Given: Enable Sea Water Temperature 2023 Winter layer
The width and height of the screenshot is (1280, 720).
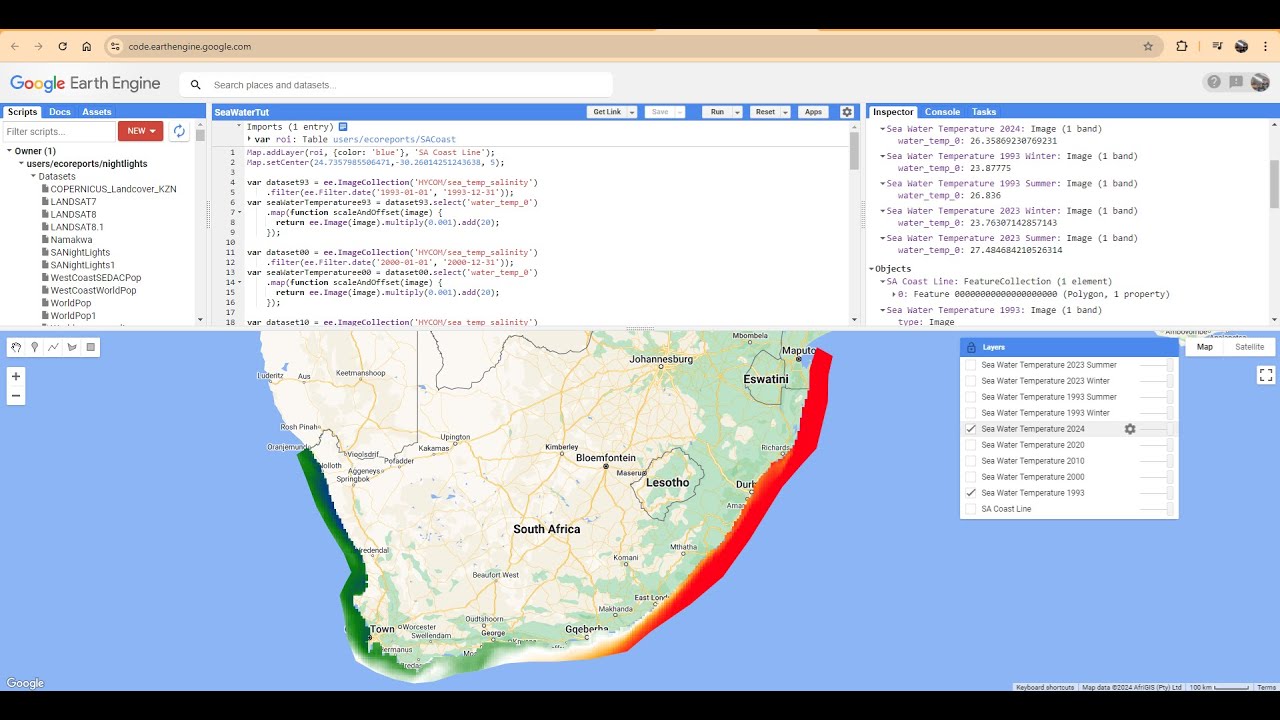Looking at the screenshot, I should [x=970, y=381].
